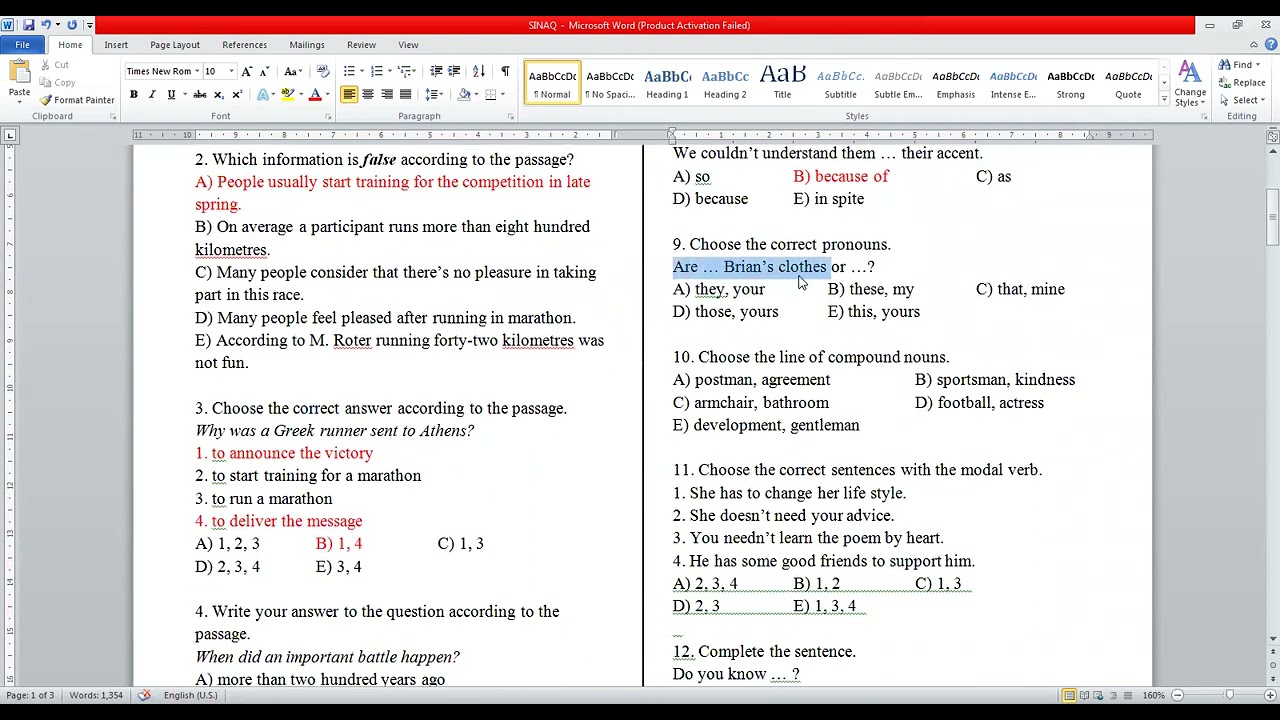Screen dimensions: 1280x720
Task: Open the Change Case dropdown
Action: 293,72
